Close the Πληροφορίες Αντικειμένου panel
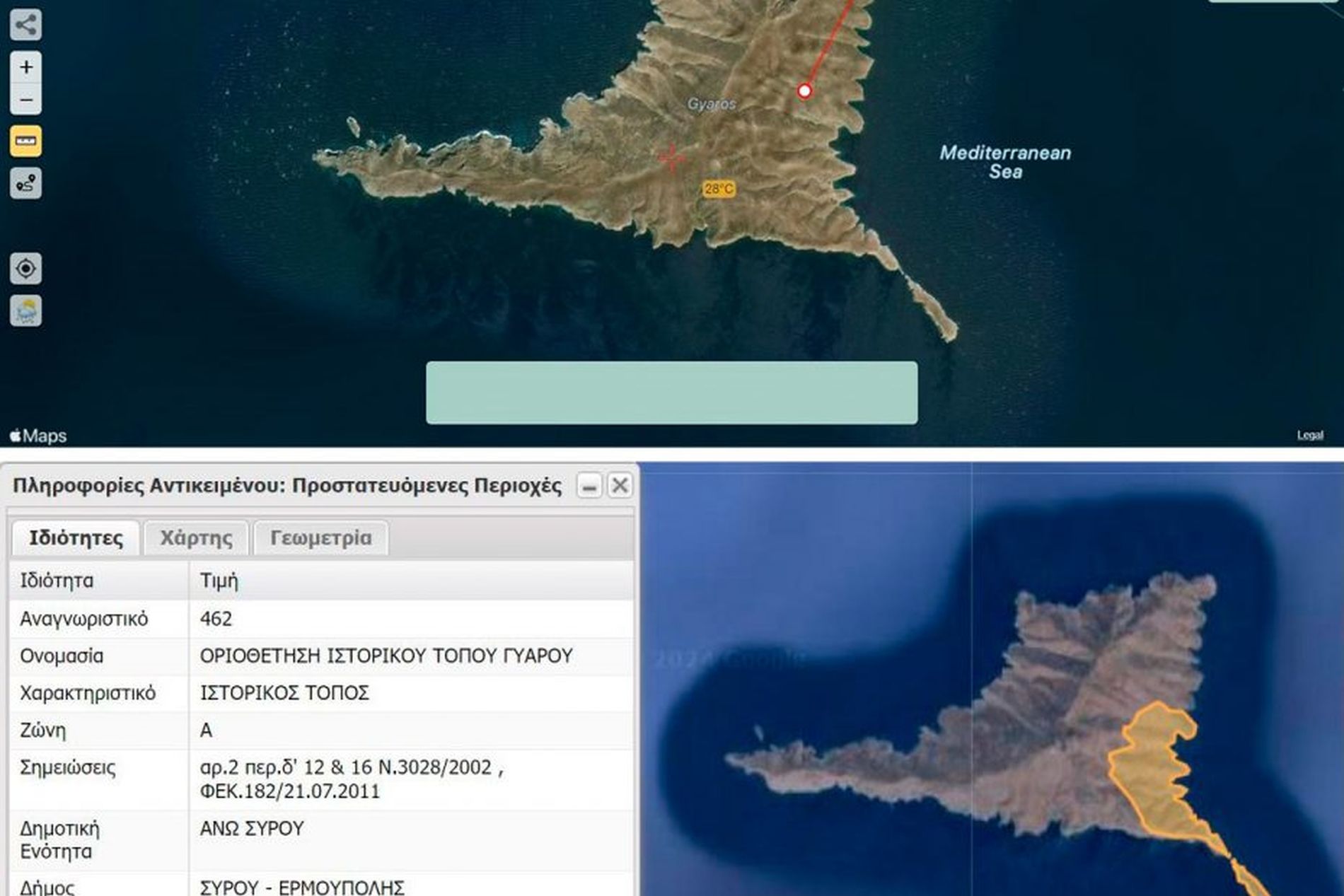Image resolution: width=1344 pixels, height=896 pixels. pos(620,486)
